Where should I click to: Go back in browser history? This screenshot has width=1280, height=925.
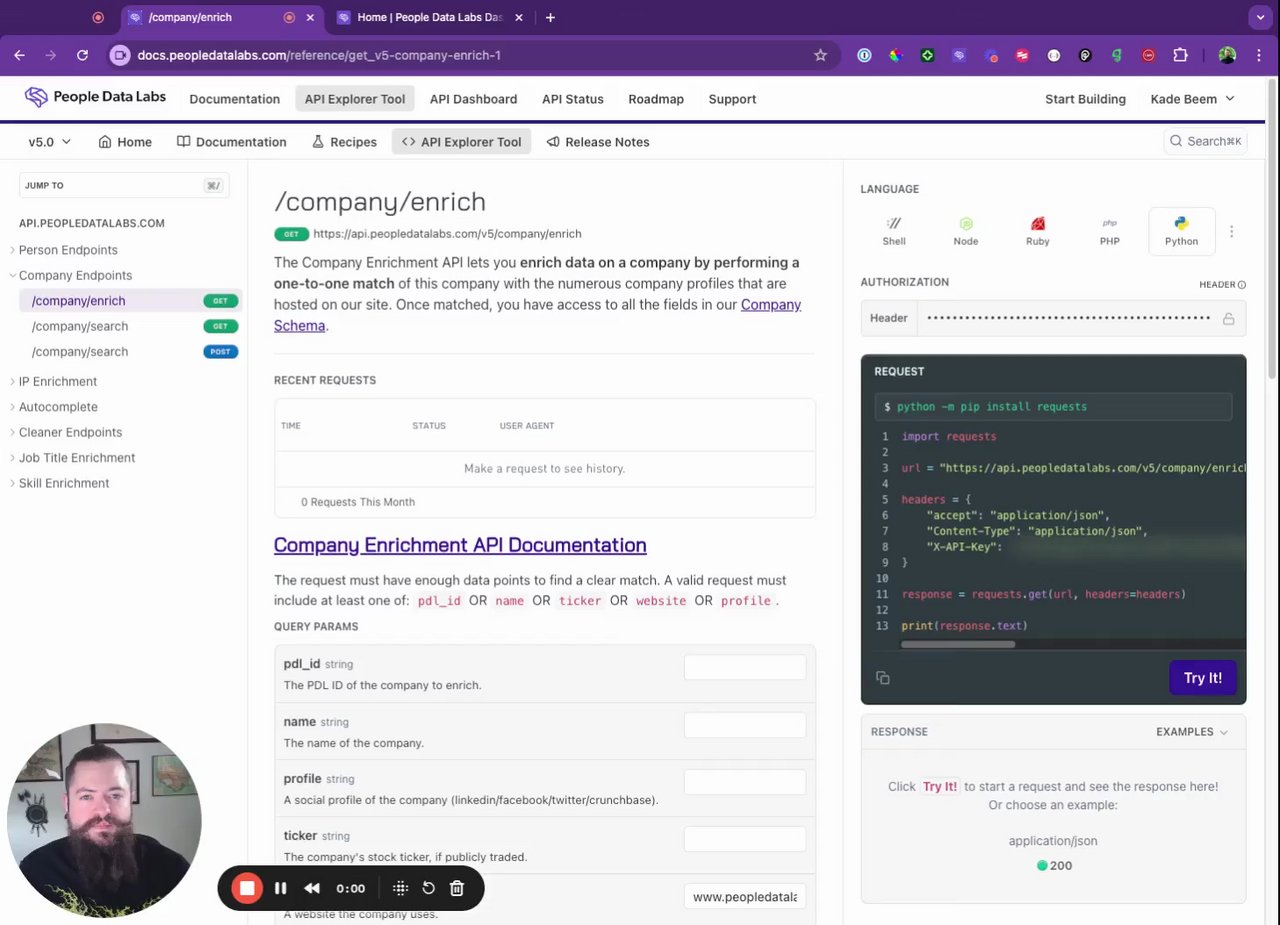[x=21, y=55]
